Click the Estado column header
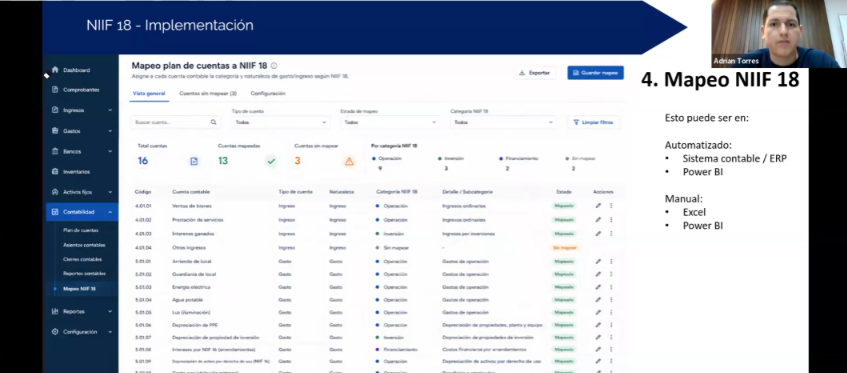This screenshot has height=373, width=847. click(564, 192)
